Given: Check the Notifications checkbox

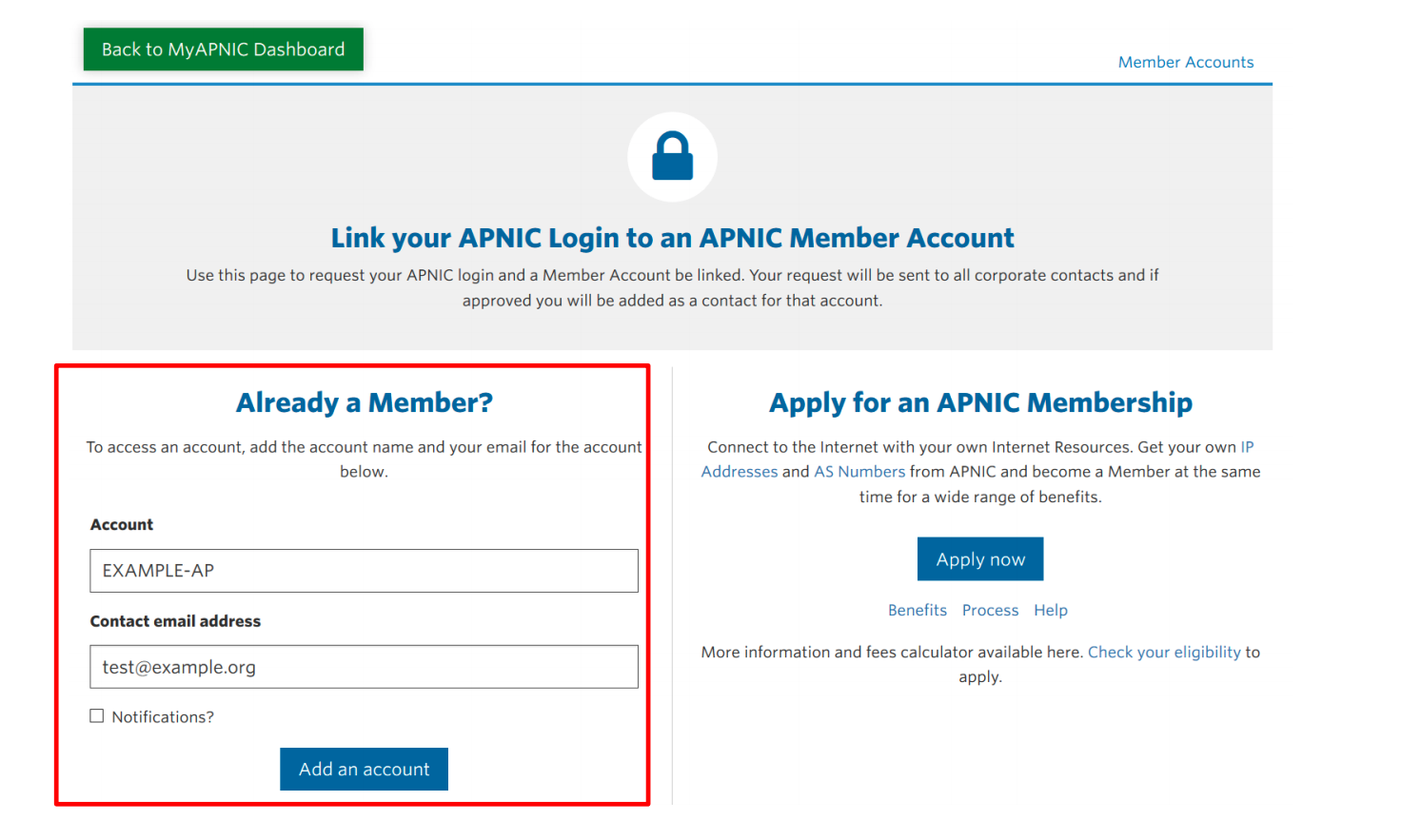Looking at the screenshot, I should (x=96, y=715).
